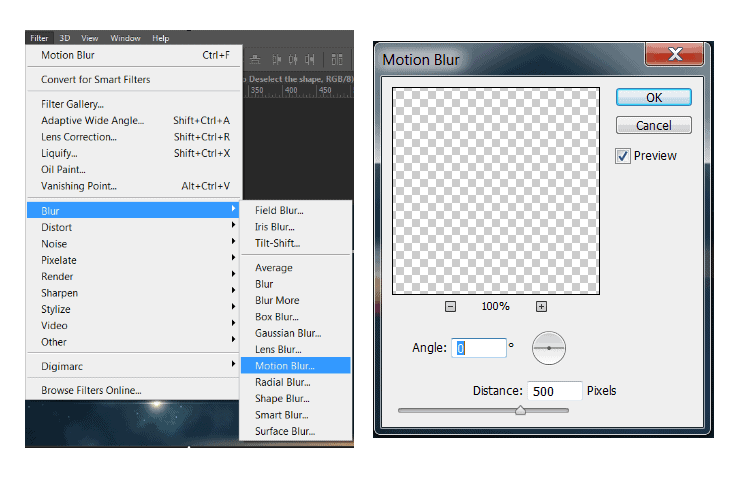
Task: Zoom out the Motion Blur preview
Action: (450, 307)
